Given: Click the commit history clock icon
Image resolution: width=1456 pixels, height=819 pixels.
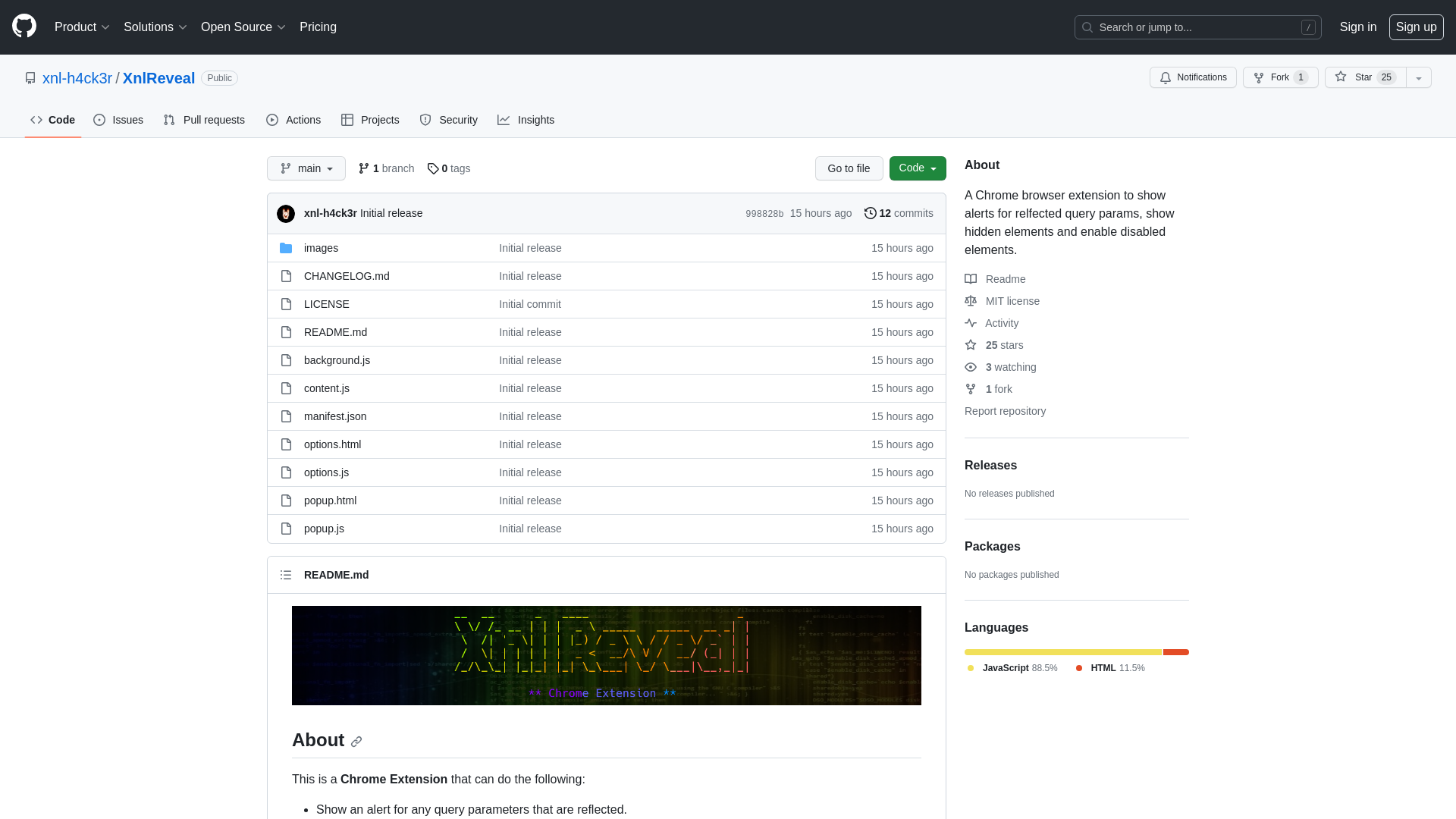Looking at the screenshot, I should point(871,213).
